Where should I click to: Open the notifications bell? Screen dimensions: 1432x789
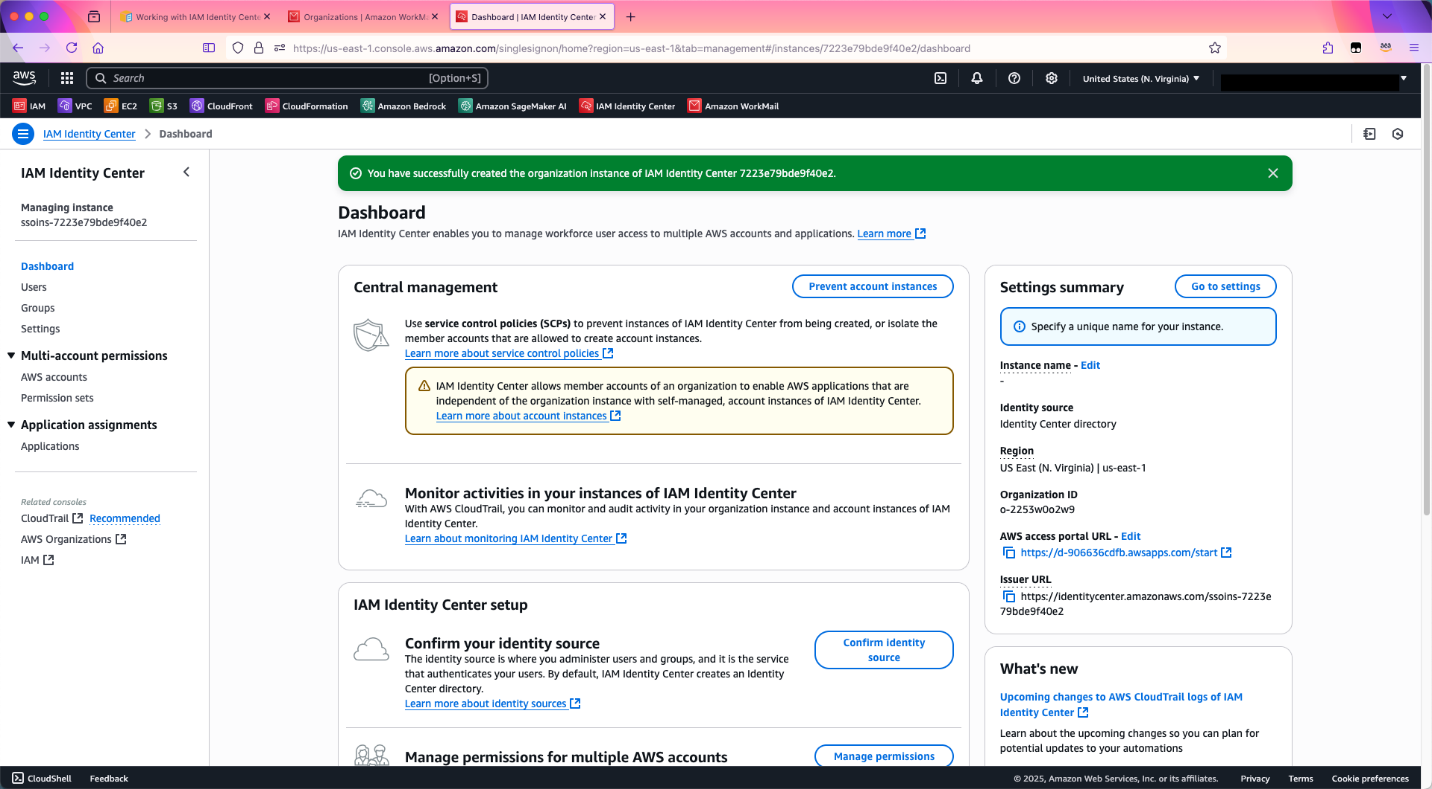pyautogui.click(x=977, y=78)
